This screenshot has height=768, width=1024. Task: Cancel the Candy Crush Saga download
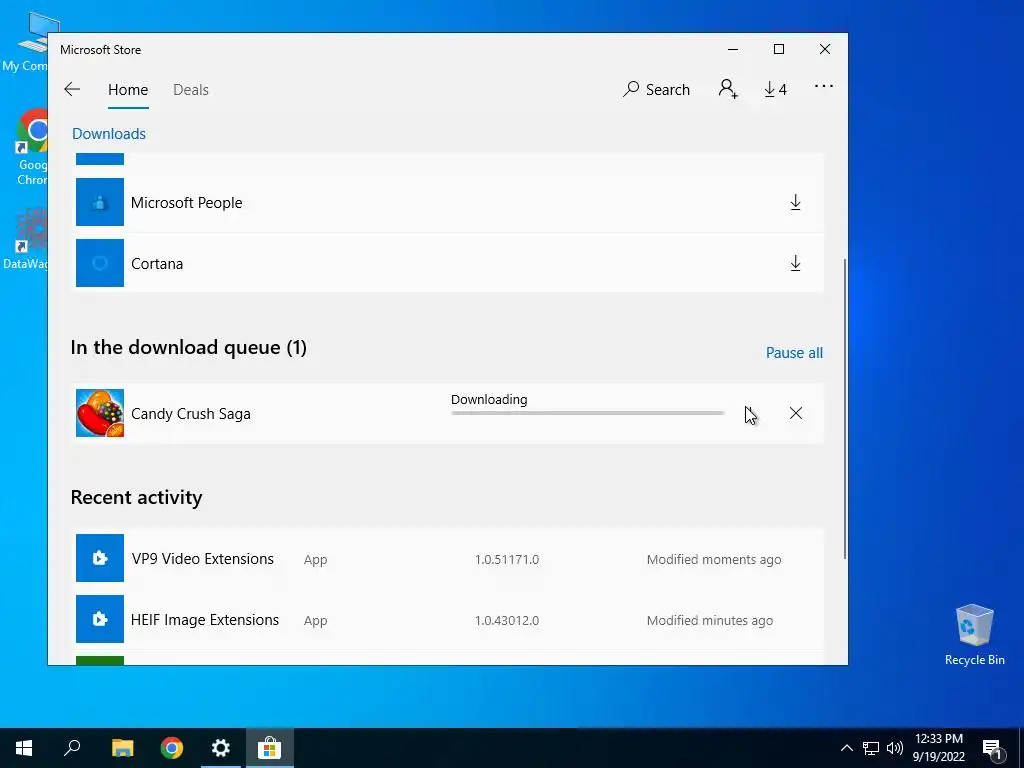(x=795, y=413)
